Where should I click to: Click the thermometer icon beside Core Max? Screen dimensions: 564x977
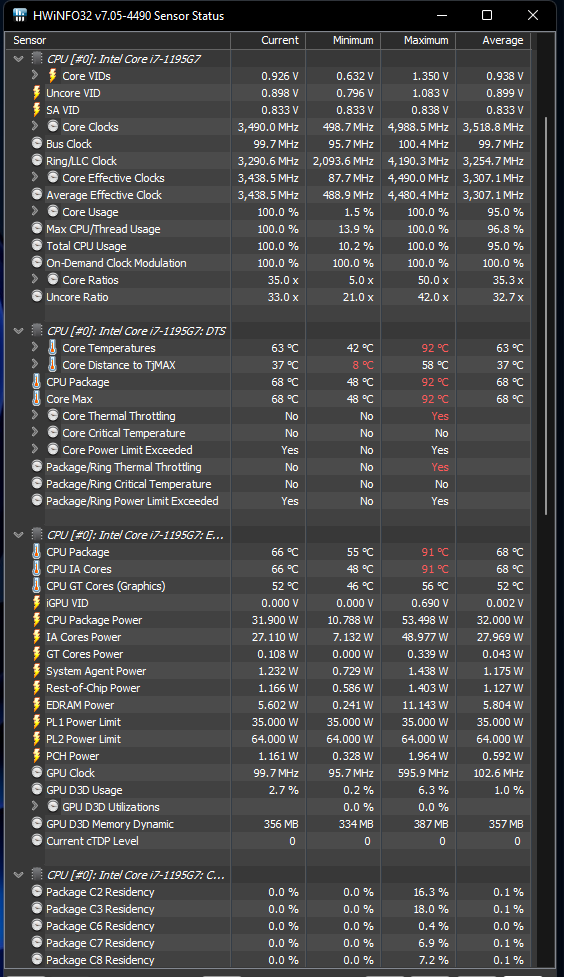pos(37,399)
